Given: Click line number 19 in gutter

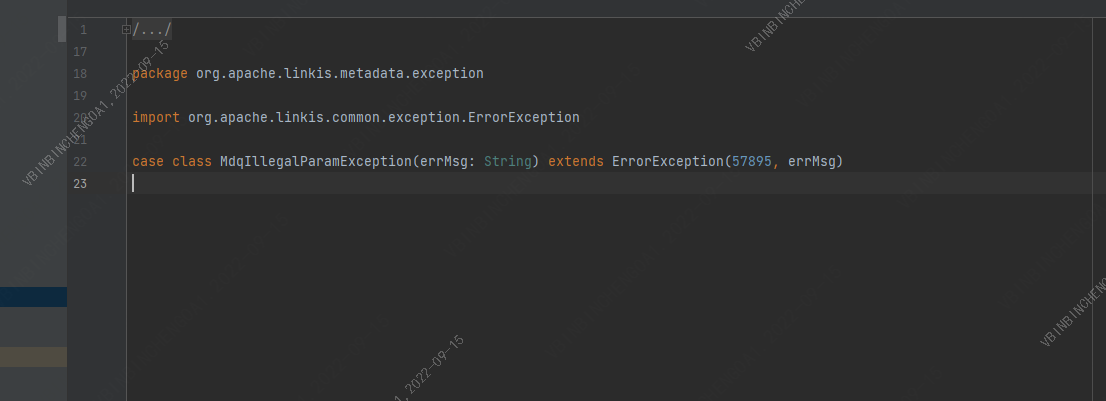Looking at the screenshot, I should [80, 96].
